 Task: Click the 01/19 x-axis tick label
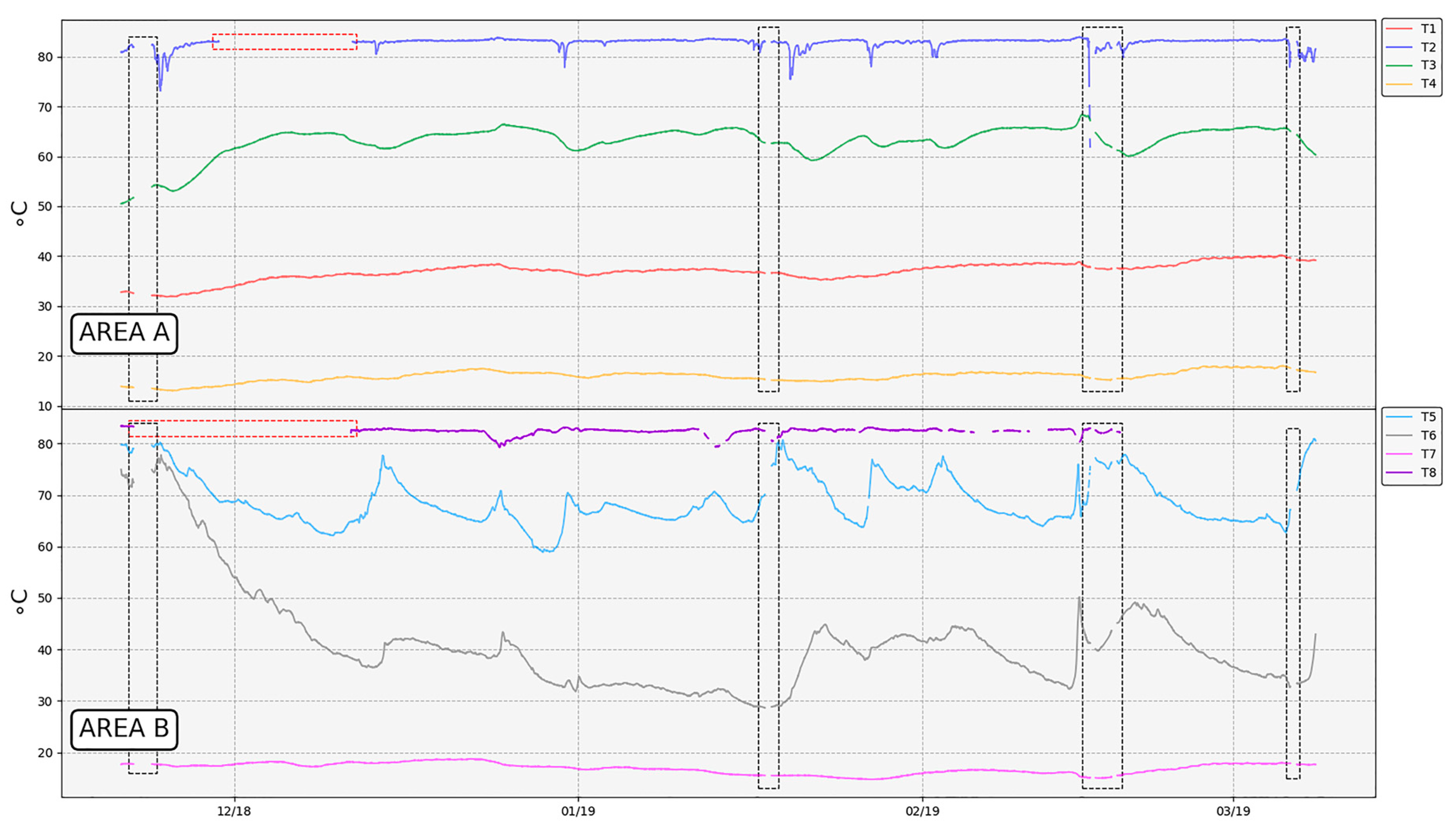pyautogui.click(x=578, y=811)
